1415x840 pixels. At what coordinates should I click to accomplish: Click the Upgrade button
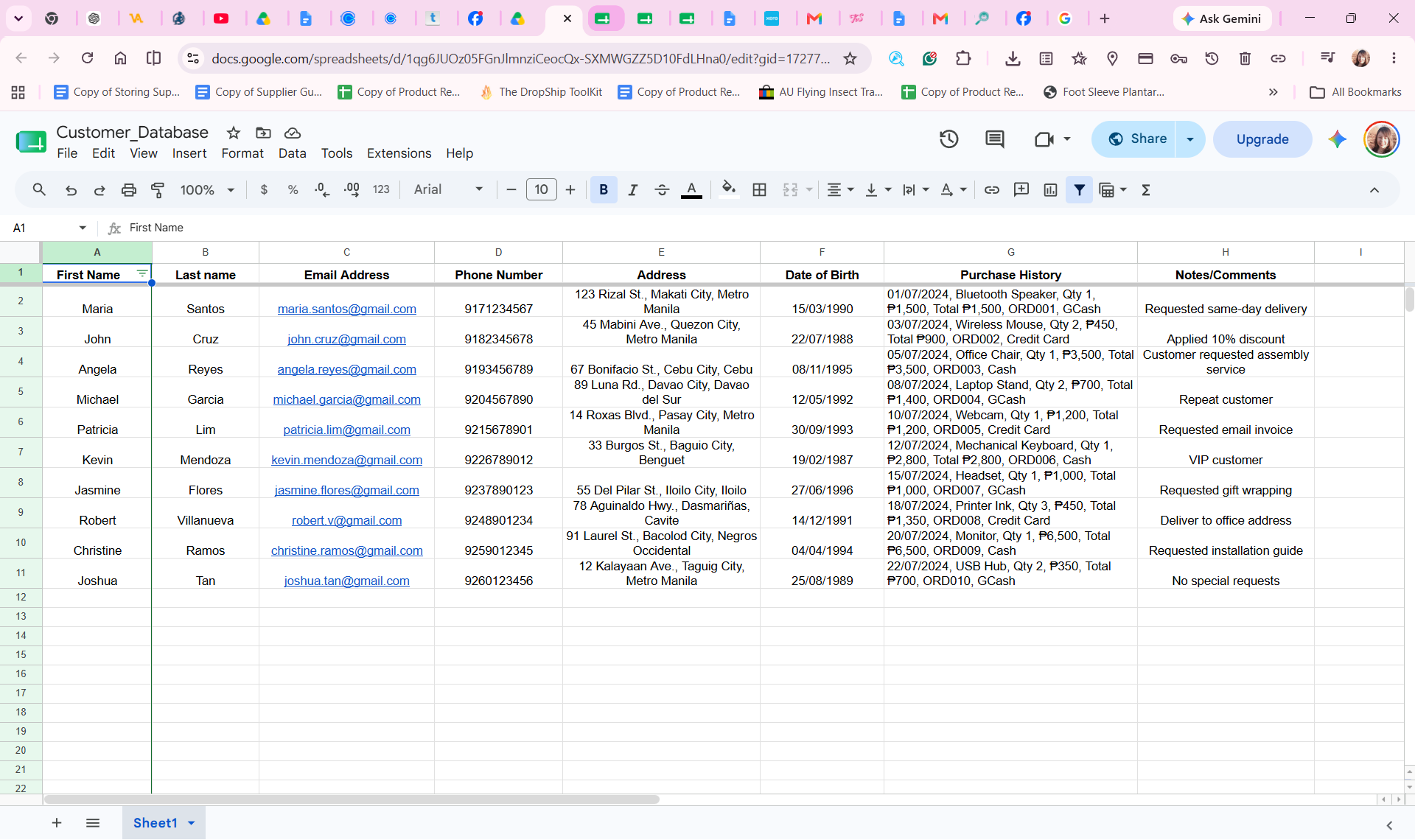tap(1262, 139)
